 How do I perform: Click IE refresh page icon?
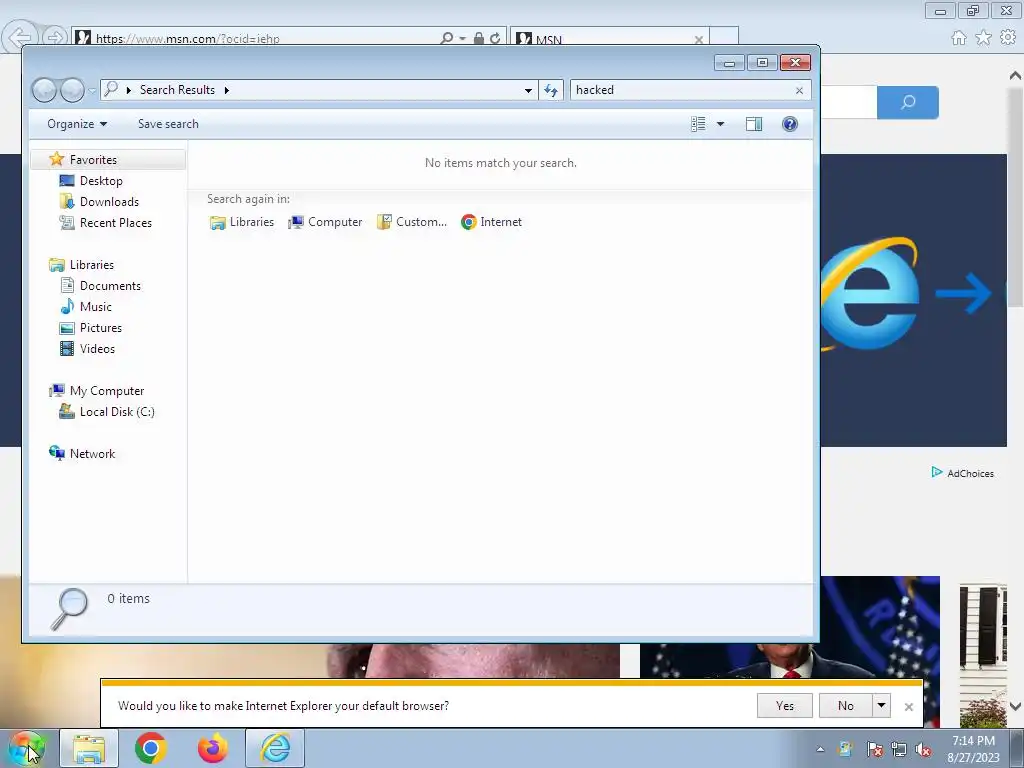tap(495, 39)
